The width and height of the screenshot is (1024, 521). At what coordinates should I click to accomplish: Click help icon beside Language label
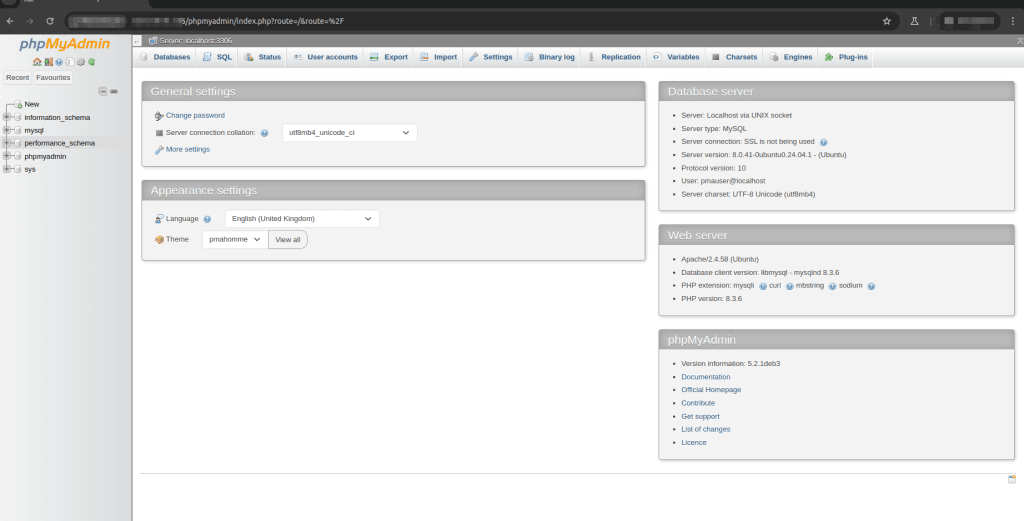click(207, 219)
